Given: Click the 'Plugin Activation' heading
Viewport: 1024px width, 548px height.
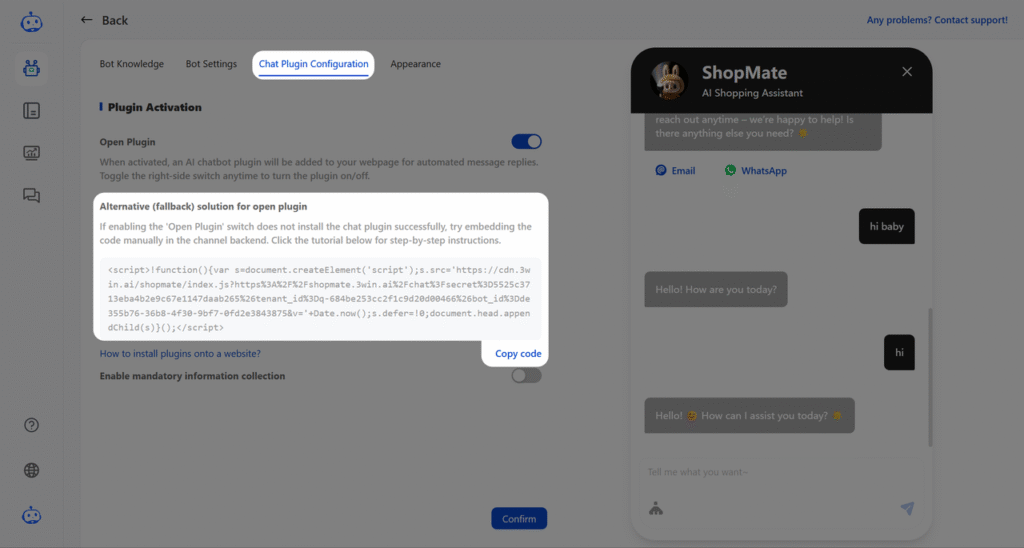Looking at the screenshot, I should 155,107.
